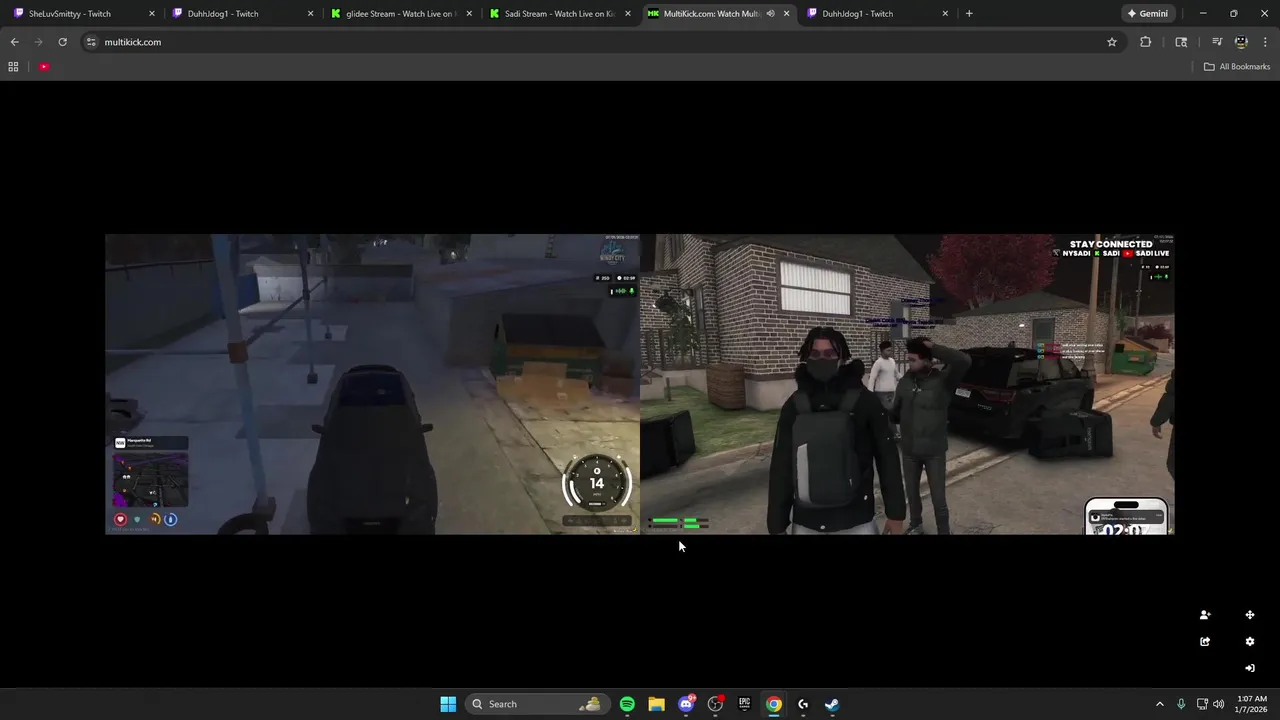Bookmark this page with the star icon

tap(1112, 42)
